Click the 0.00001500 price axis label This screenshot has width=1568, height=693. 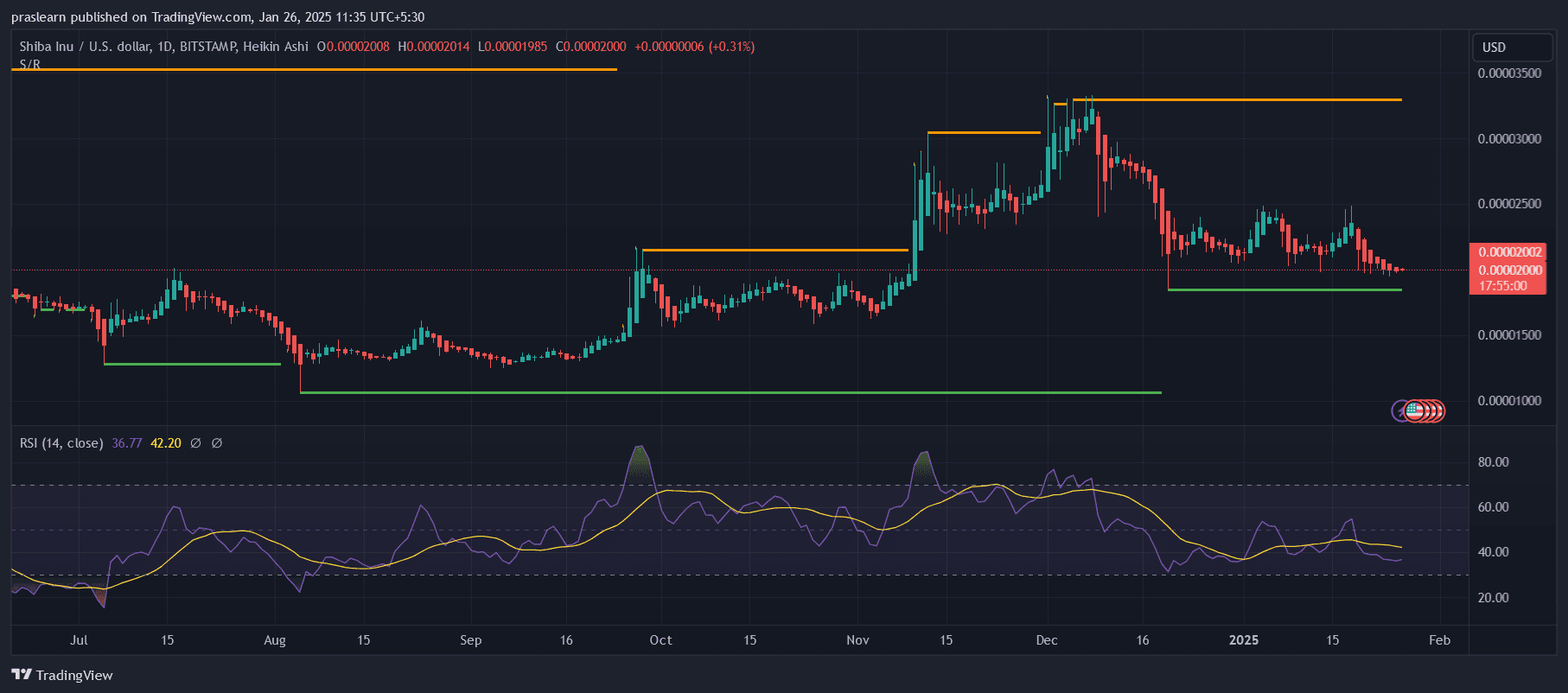(x=1509, y=335)
